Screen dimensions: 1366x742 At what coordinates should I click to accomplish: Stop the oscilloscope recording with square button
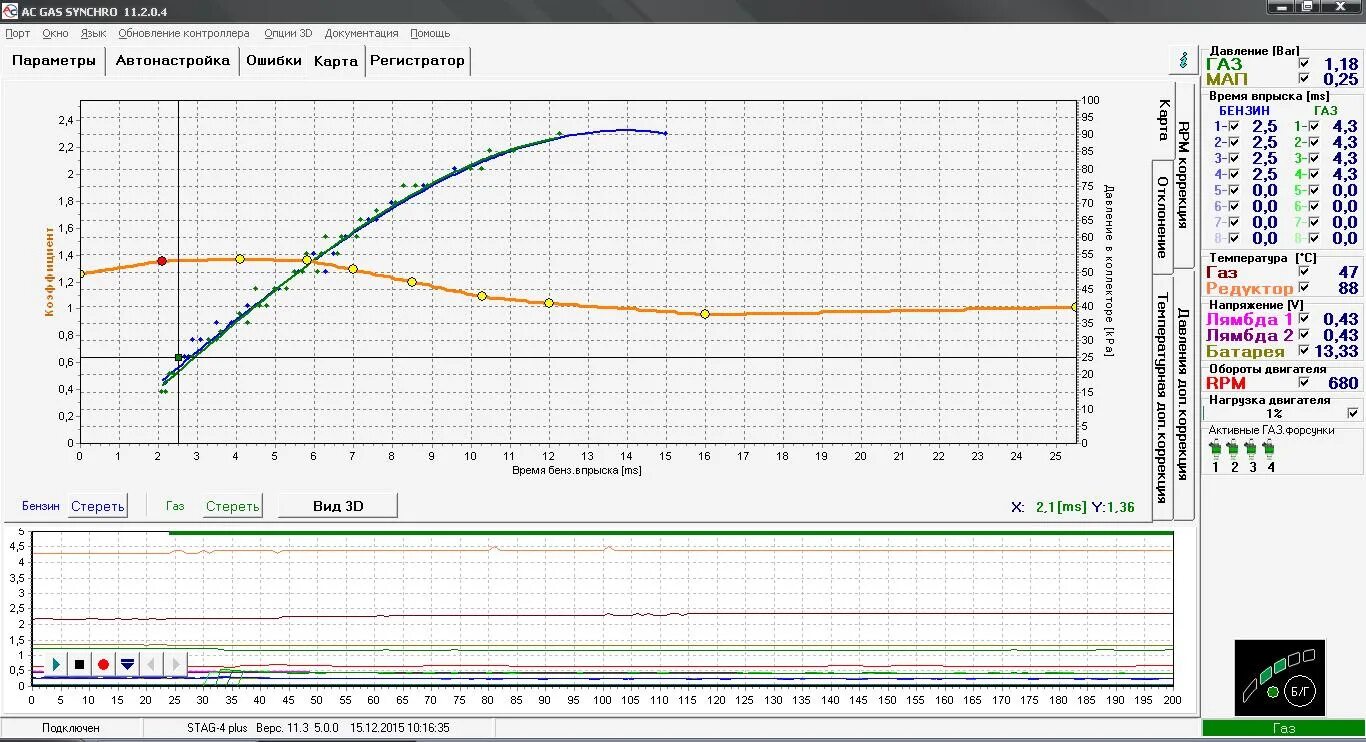click(80, 664)
